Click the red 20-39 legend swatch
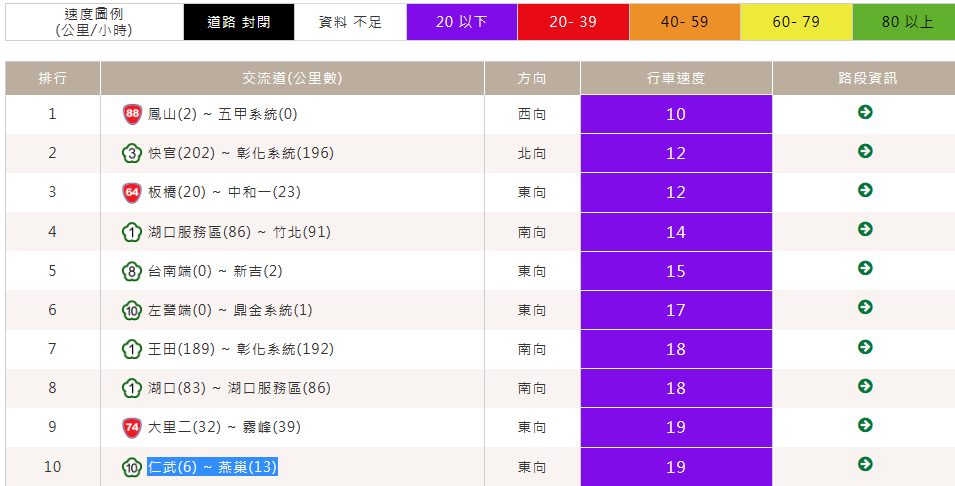The image size is (955, 486). 573,22
